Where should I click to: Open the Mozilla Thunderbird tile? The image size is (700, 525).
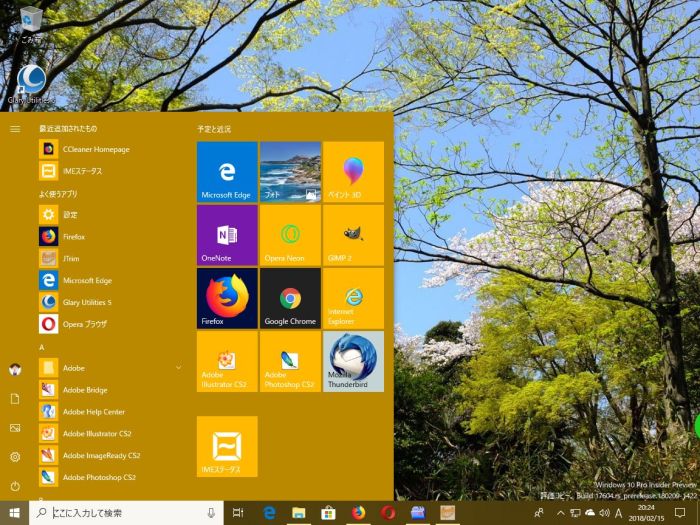(353, 361)
